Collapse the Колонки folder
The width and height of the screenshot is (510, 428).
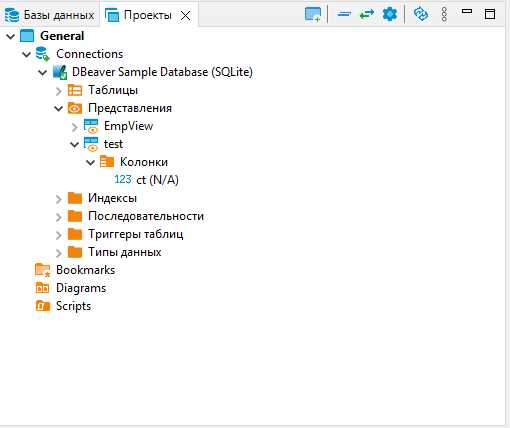(x=91, y=162)
